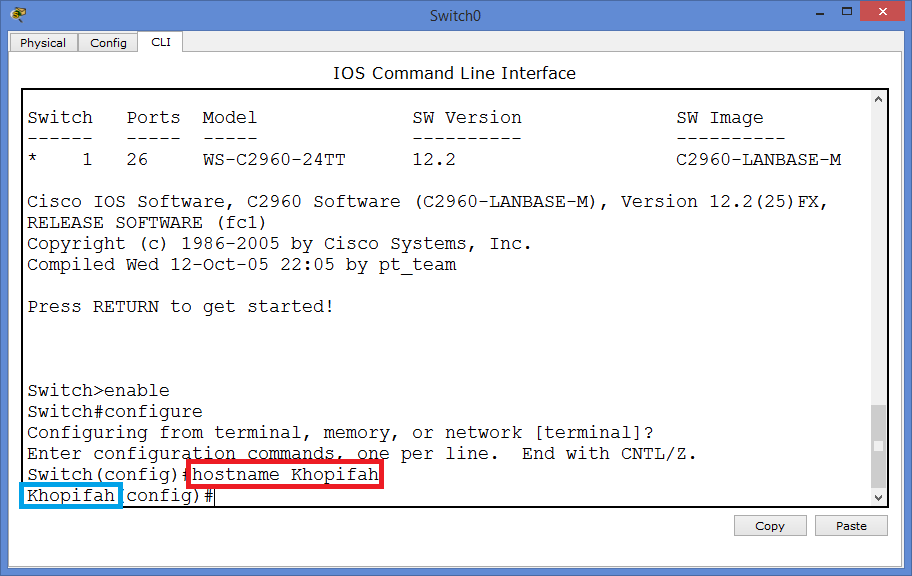Click the terminal scrollbar down arrow
Screen dimensions: 912x576
(878, 496)
